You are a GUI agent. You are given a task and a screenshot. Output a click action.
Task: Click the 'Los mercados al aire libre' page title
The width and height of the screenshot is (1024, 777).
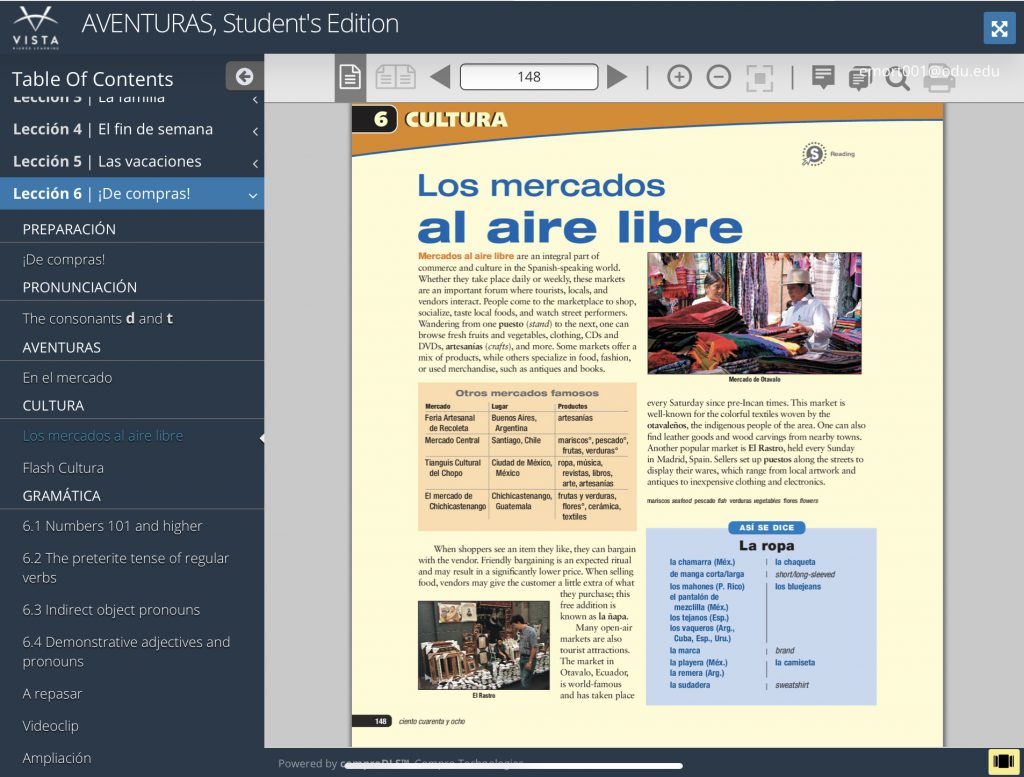click(x=579, y=208)
